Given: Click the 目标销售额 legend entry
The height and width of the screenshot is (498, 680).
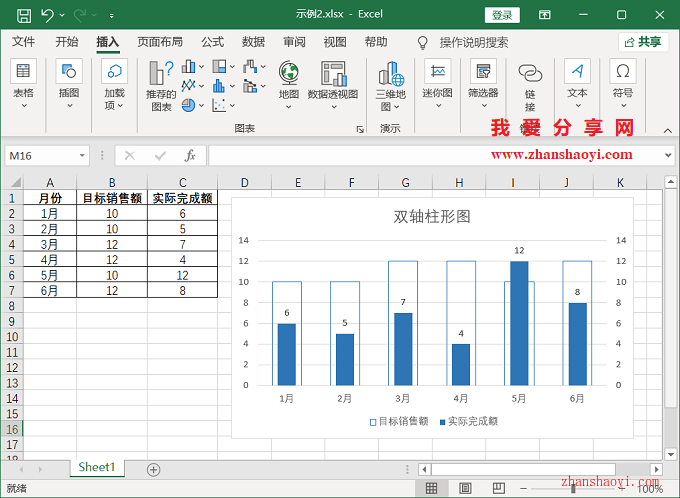Looking at the screenshot, I should click(399, 421).
